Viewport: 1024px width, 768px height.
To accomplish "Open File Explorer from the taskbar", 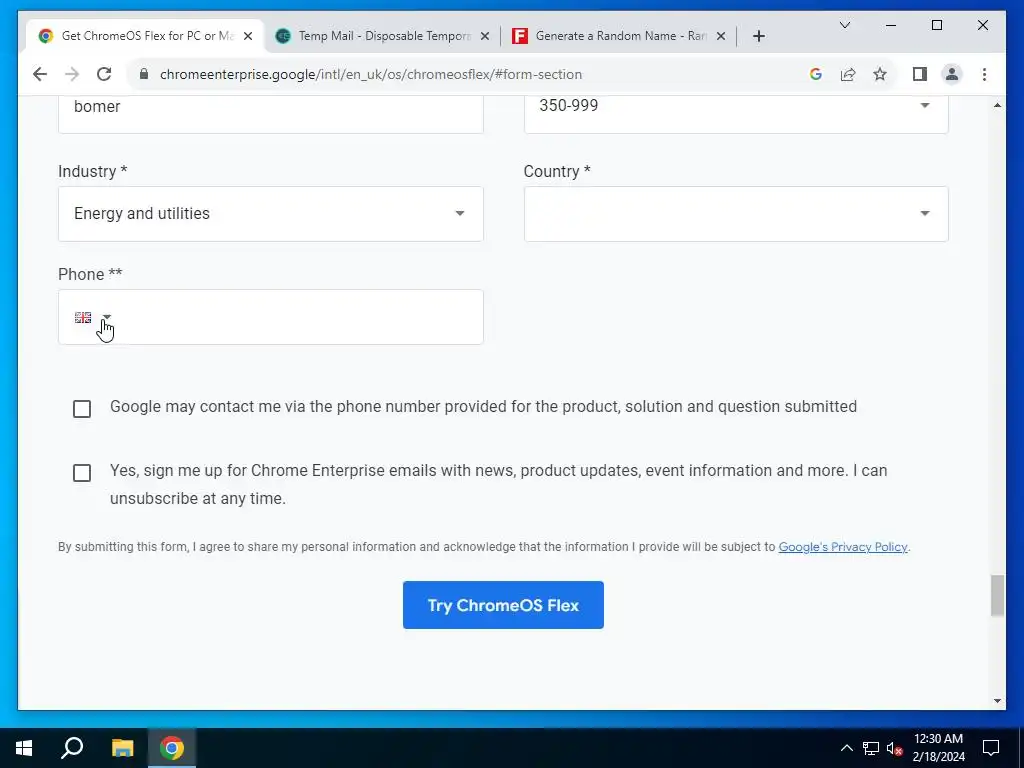I will (122, 748).
